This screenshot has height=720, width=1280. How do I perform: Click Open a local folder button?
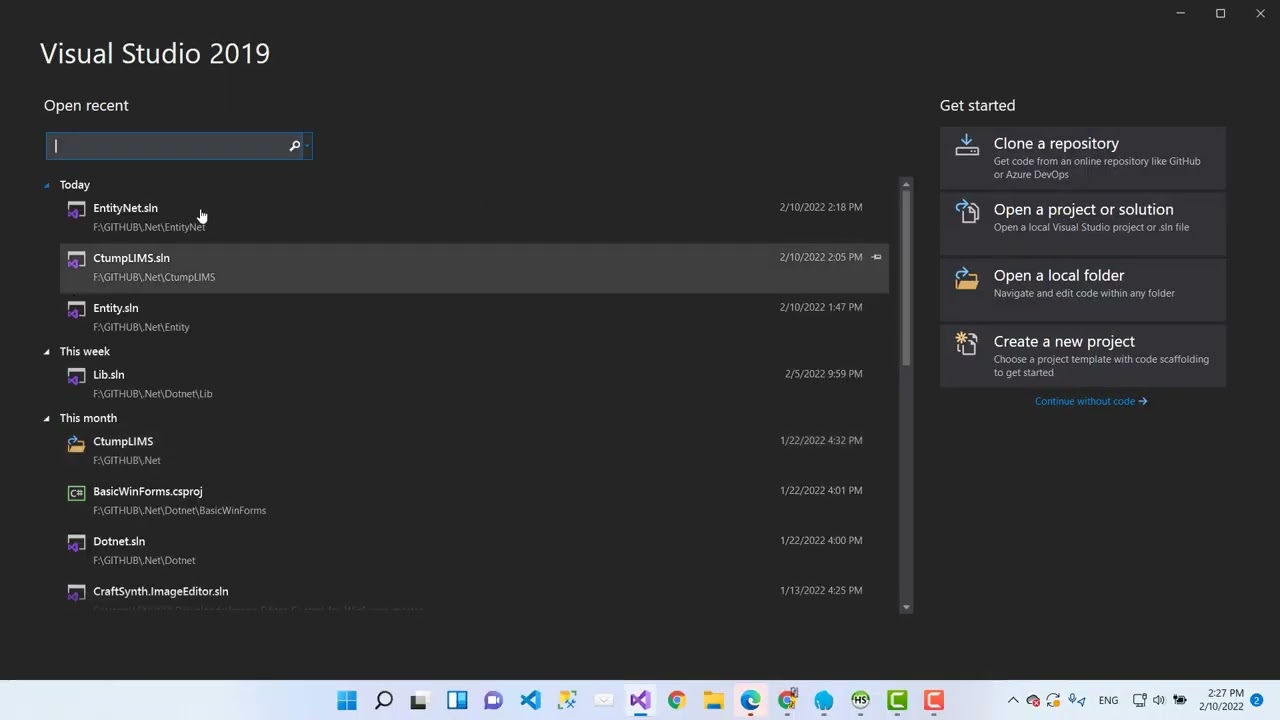pos(1082,290)
